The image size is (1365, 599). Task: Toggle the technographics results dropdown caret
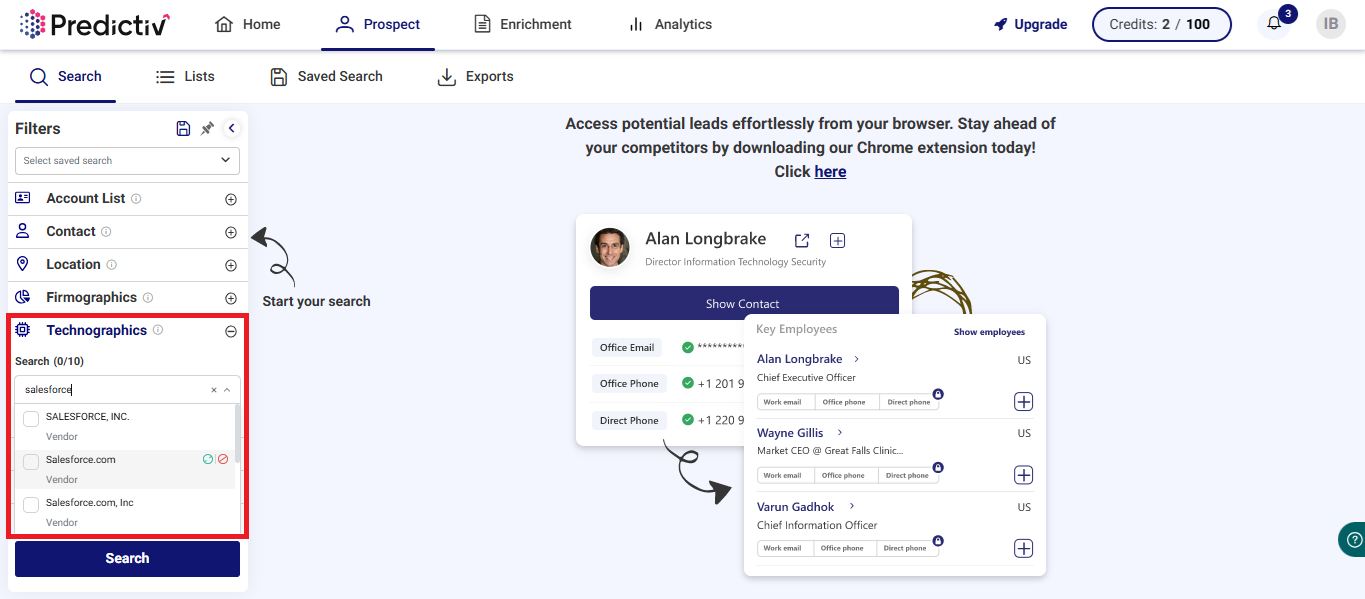(x=227, y=390)
